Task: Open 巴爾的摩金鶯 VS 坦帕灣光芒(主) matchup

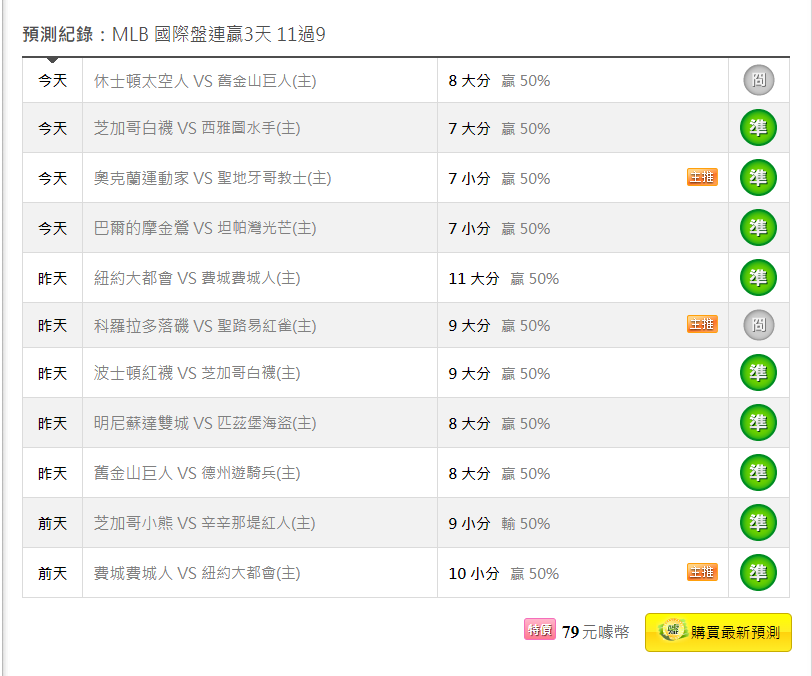Action: click(205, 228)
